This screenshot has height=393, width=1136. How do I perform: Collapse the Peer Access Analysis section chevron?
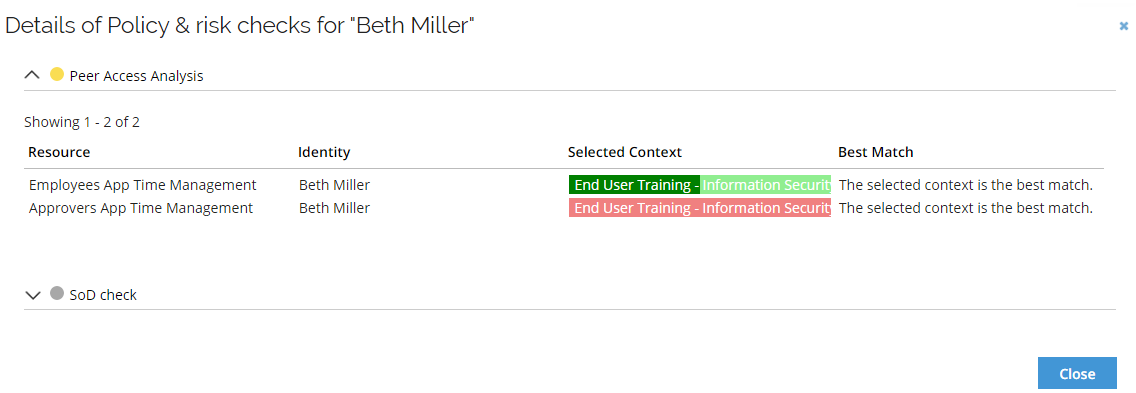coord(32,75)
